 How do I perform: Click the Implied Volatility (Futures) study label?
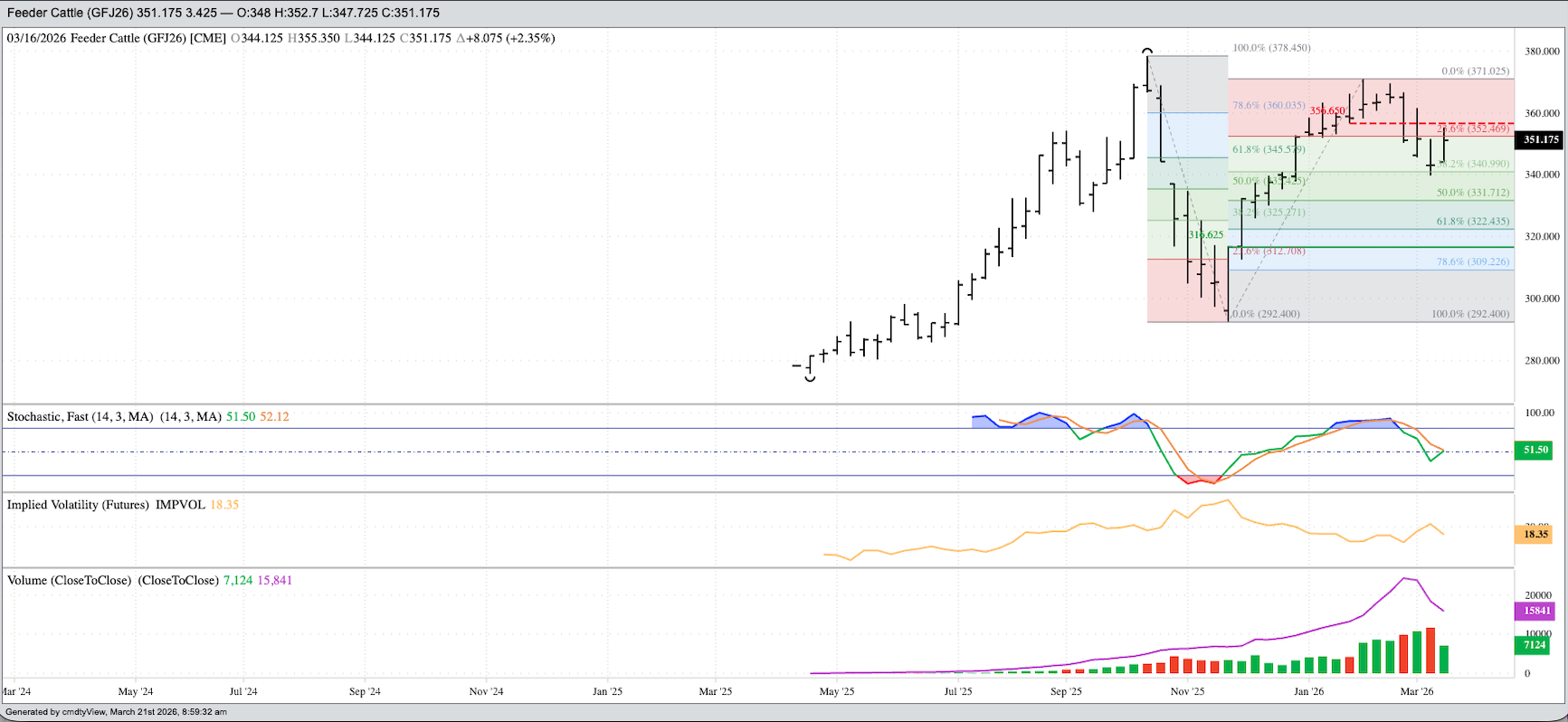tap(106, 505)
